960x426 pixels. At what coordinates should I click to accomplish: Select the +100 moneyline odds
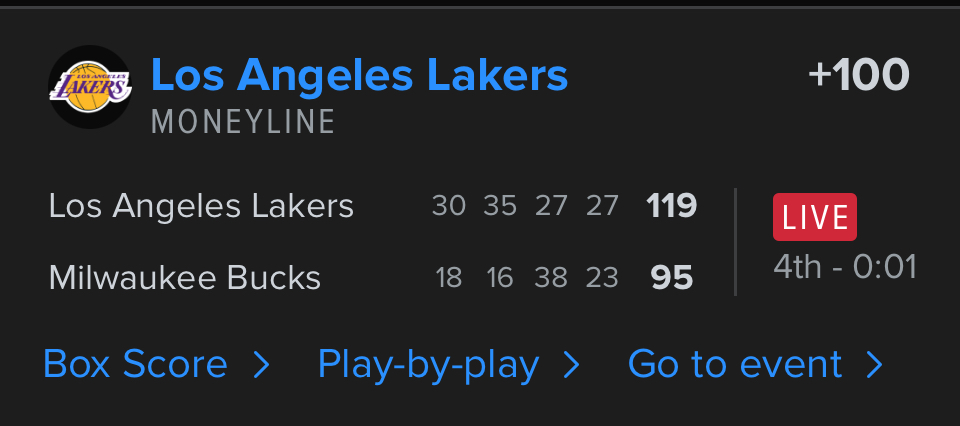coord(859,75)
